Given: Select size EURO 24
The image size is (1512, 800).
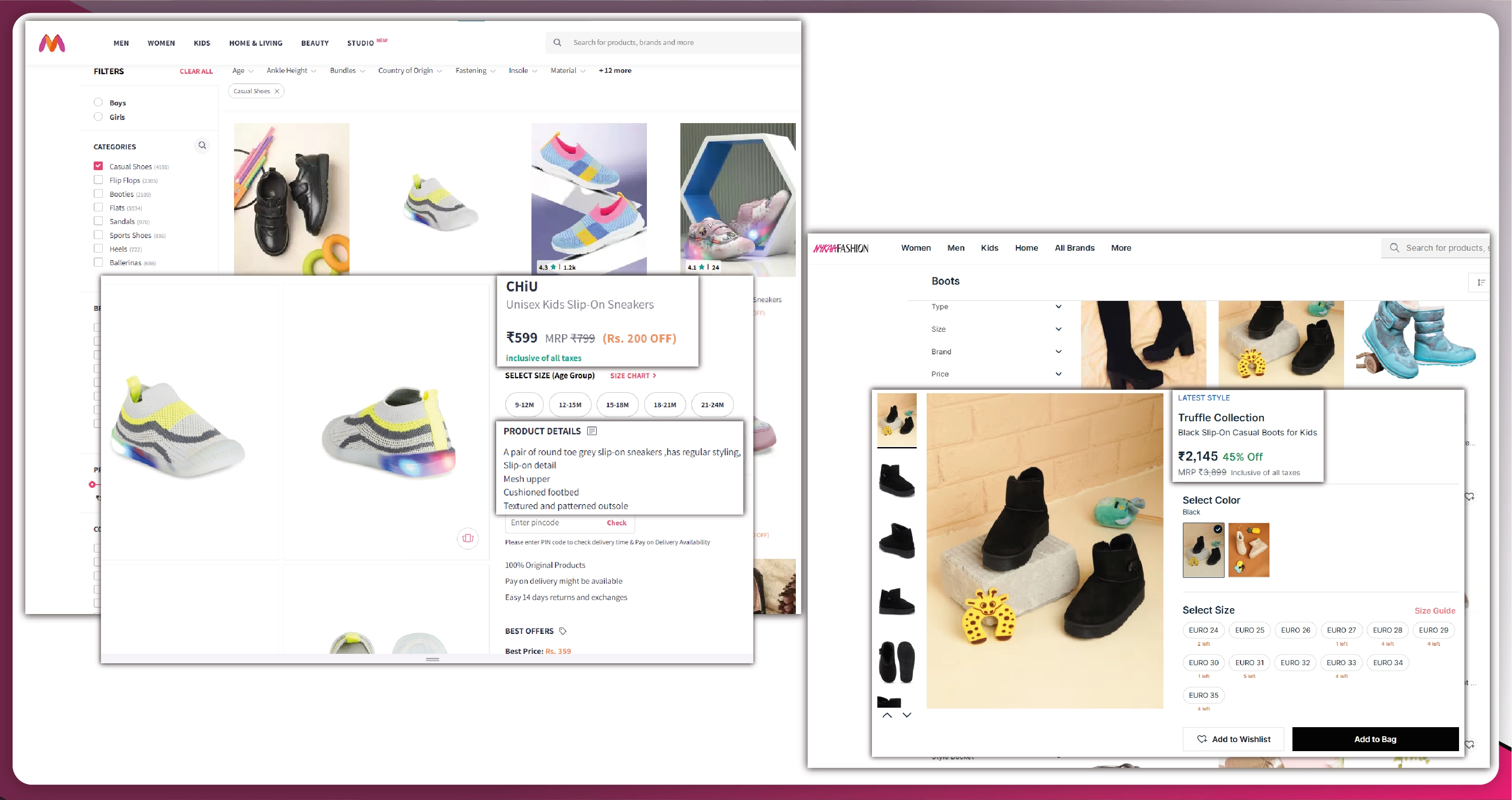Looking at the screenshot, I should [x=1203, y=630].
